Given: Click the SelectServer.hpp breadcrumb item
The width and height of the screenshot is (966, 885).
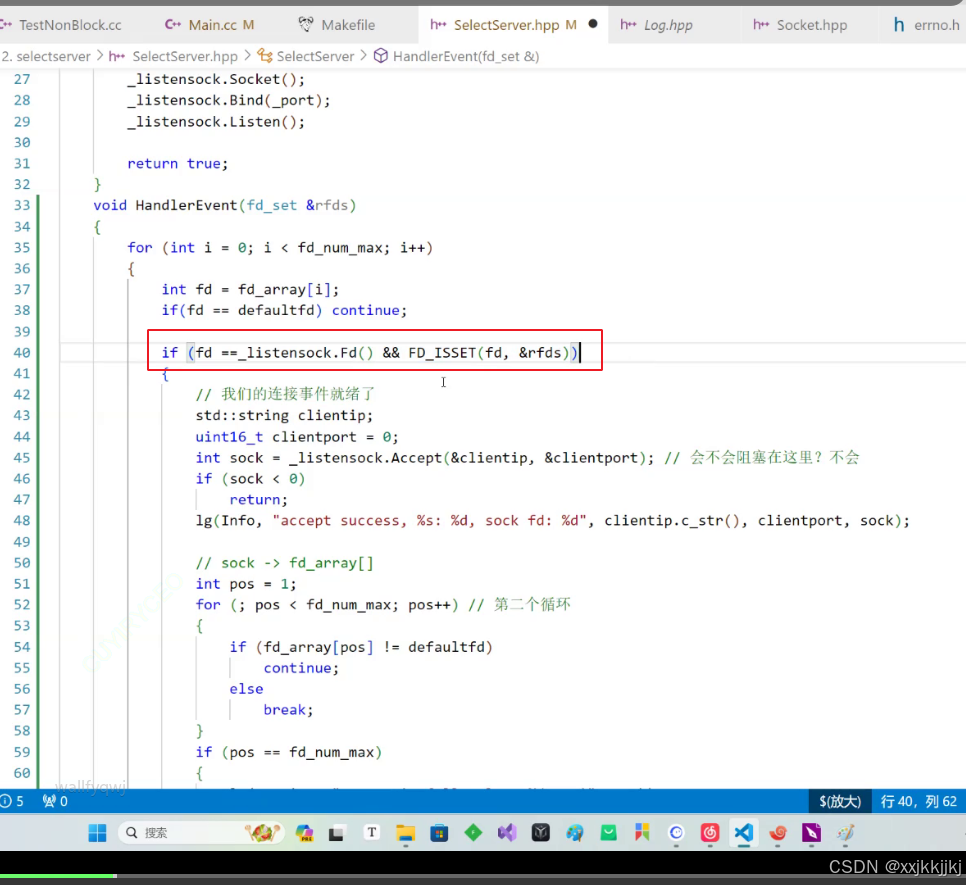Looking at the screenshot, I should click(185, 57).
